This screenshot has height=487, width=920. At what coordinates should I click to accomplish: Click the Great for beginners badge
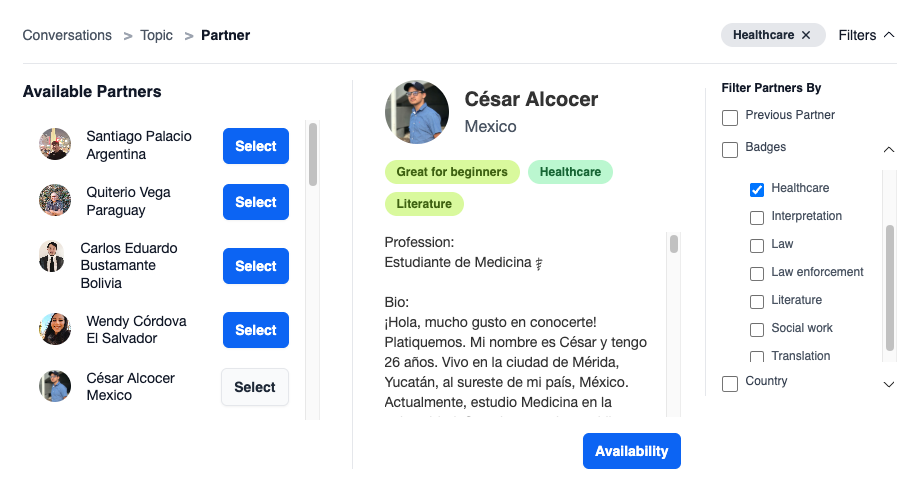click(452, 172)
